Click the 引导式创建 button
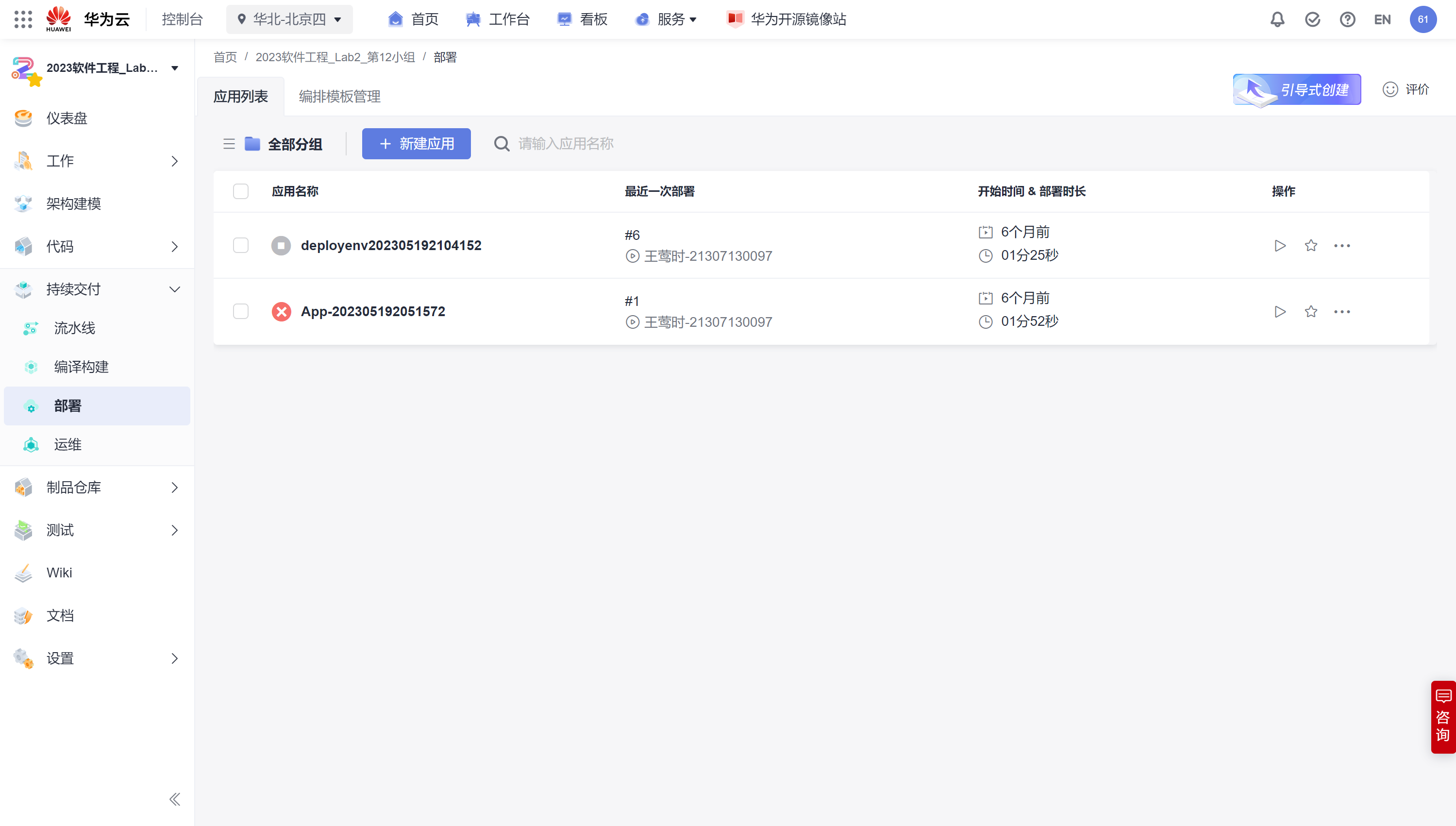 (1297, 90)
